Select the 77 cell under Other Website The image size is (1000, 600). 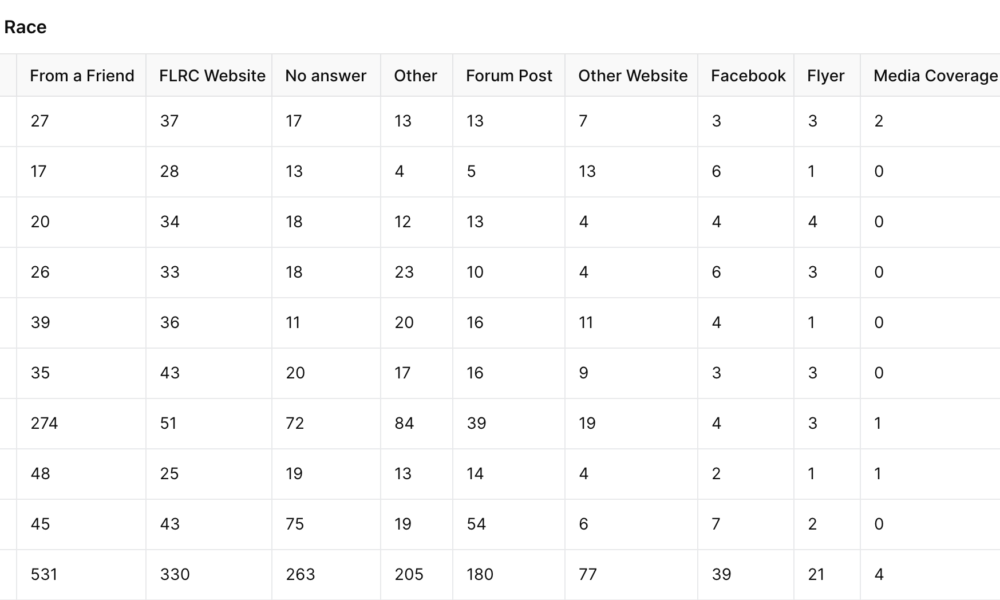[587, 574]
